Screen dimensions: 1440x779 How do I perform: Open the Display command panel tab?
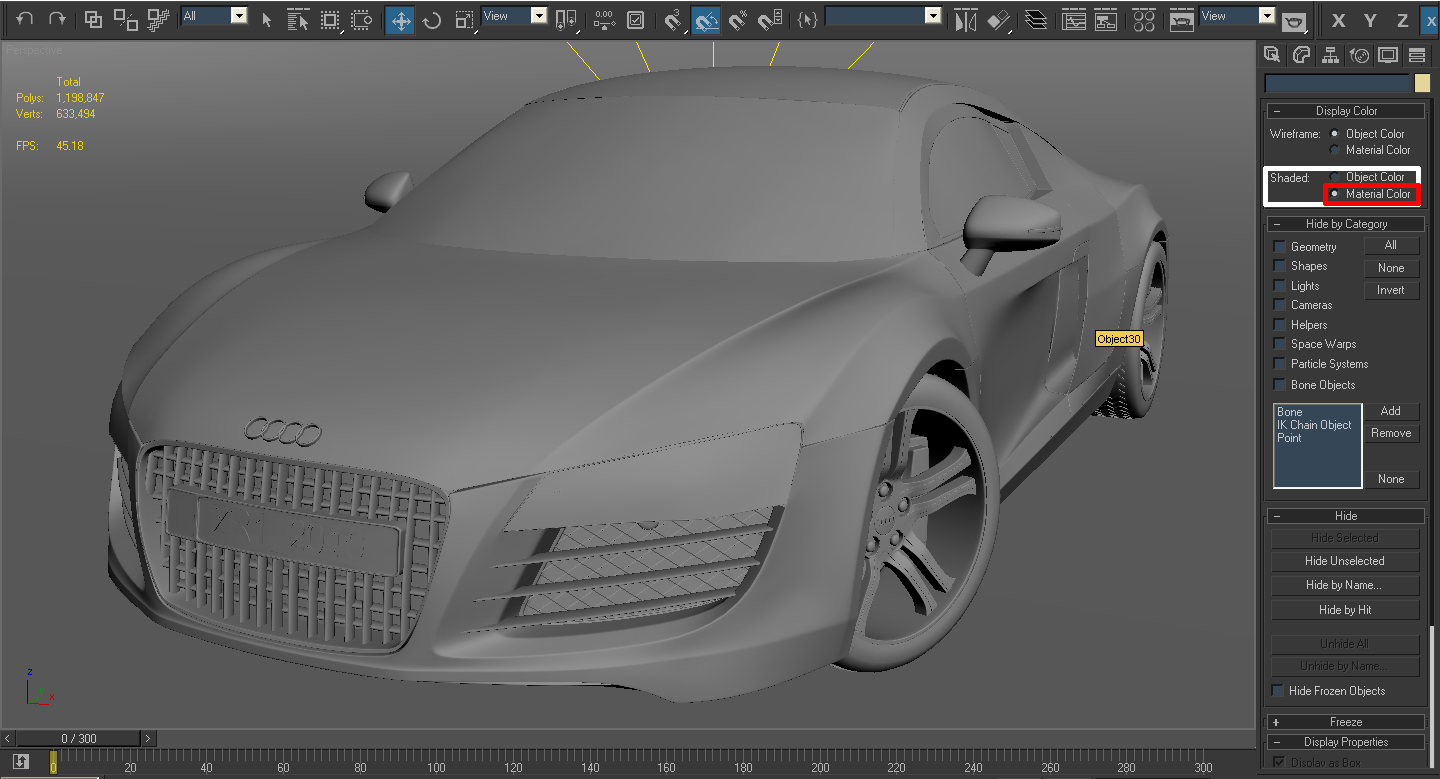[1388, 55]
